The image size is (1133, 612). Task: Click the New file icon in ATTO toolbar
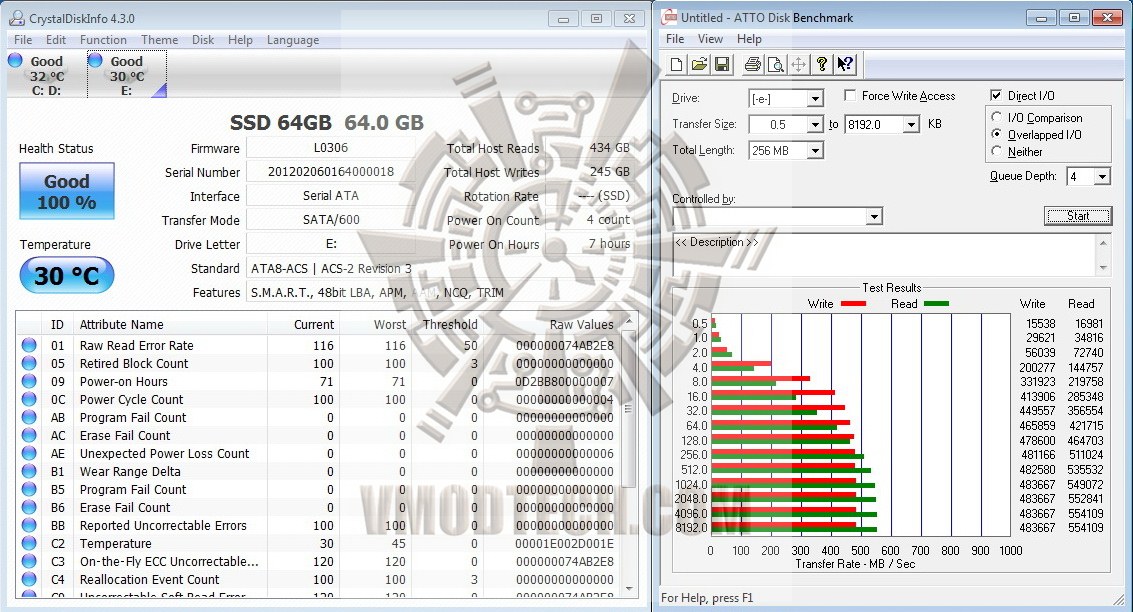tap(676, 64)
